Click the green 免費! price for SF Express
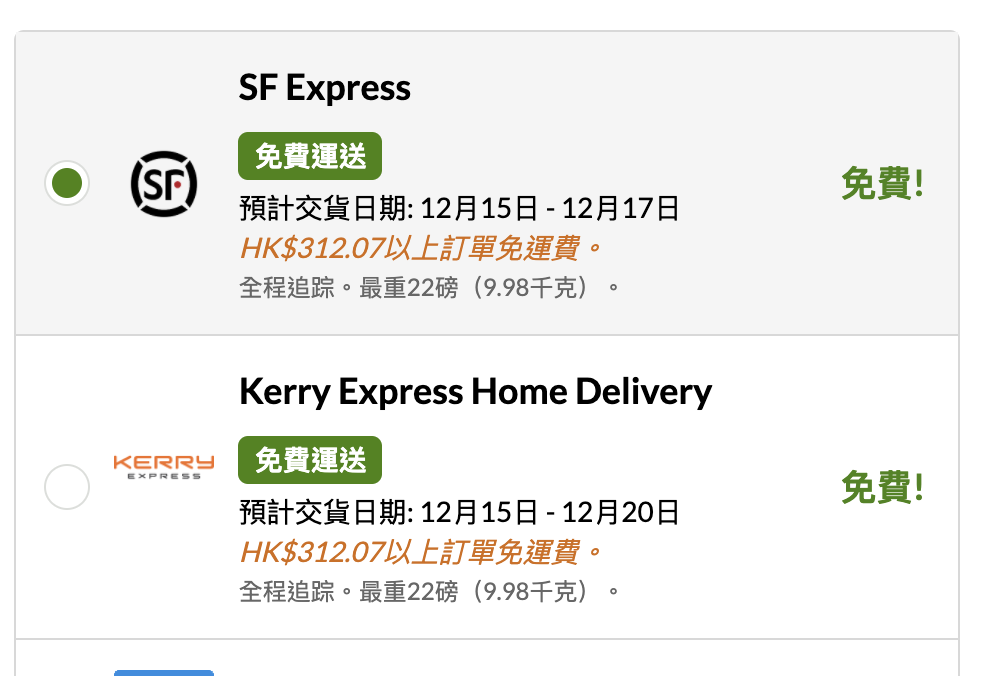This screenshot has height=676, width=990. [882, 184]
